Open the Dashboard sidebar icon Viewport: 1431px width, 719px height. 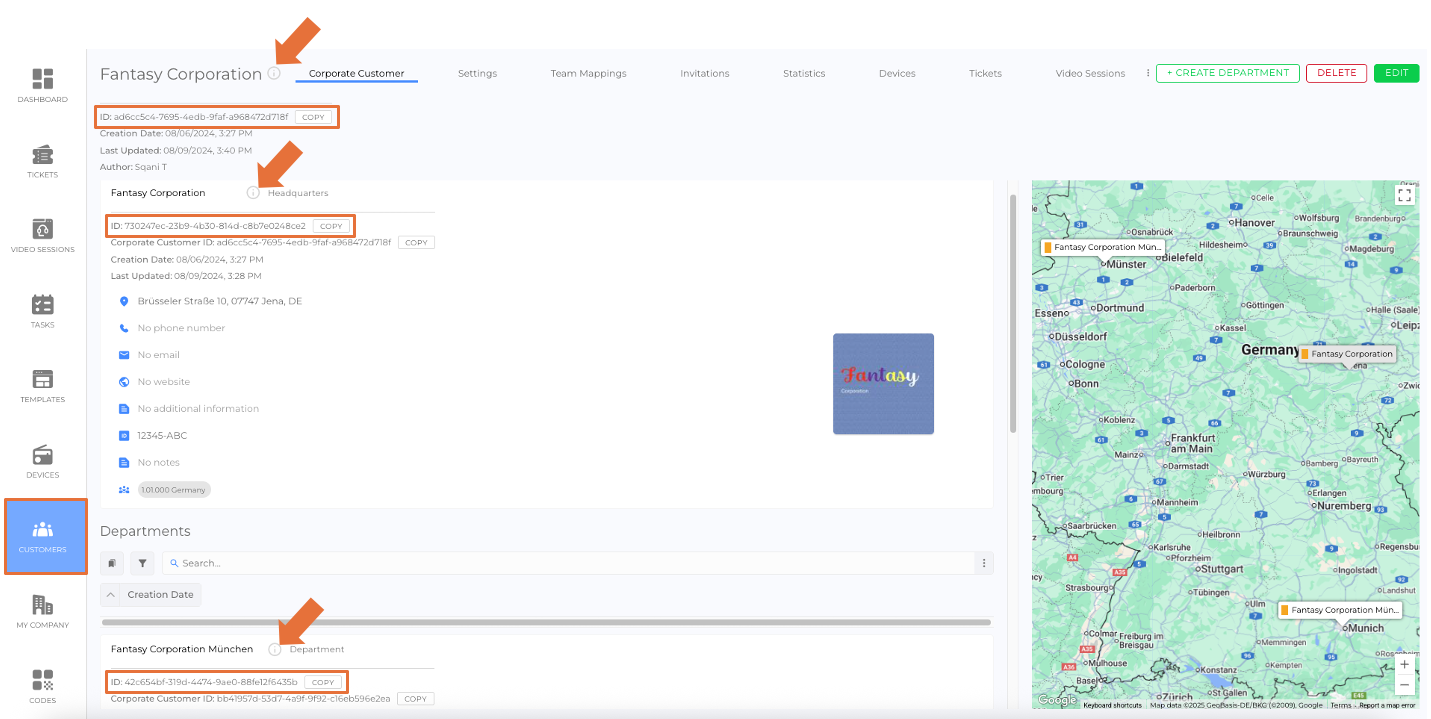tap(43, 85)
